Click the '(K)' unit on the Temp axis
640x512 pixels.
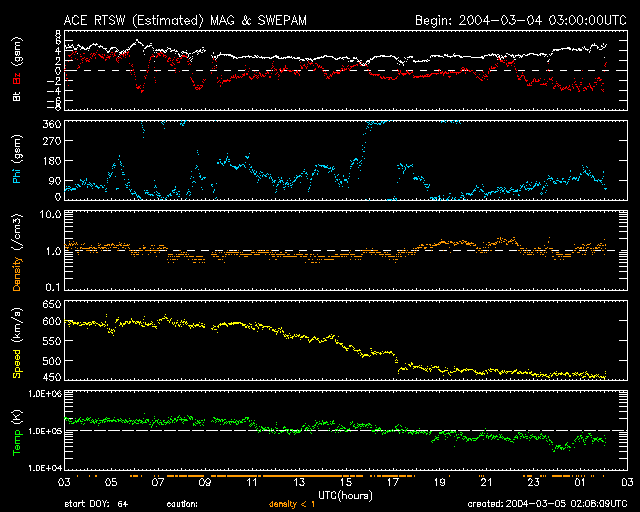17,417
